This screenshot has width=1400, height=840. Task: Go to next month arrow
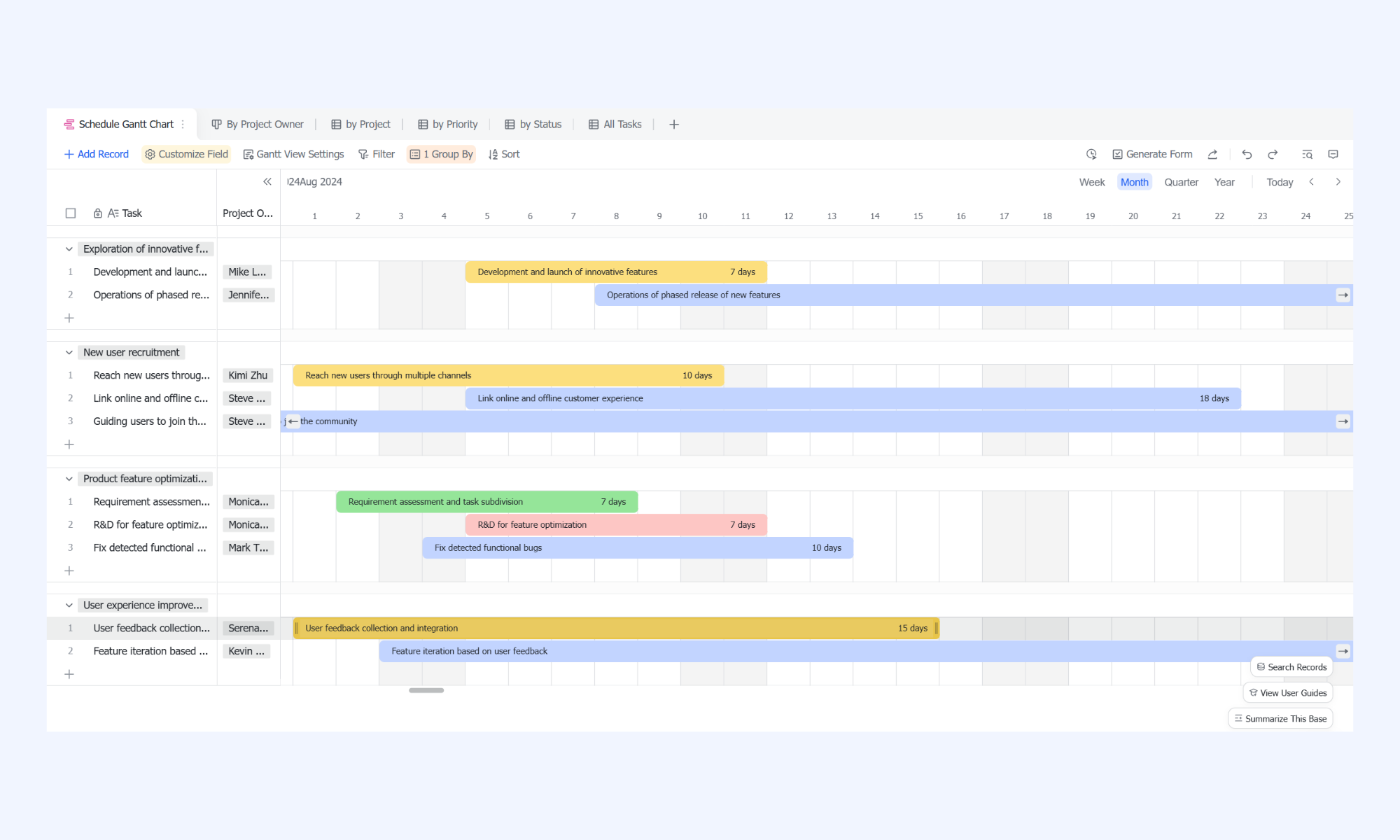pos(1338,182)
